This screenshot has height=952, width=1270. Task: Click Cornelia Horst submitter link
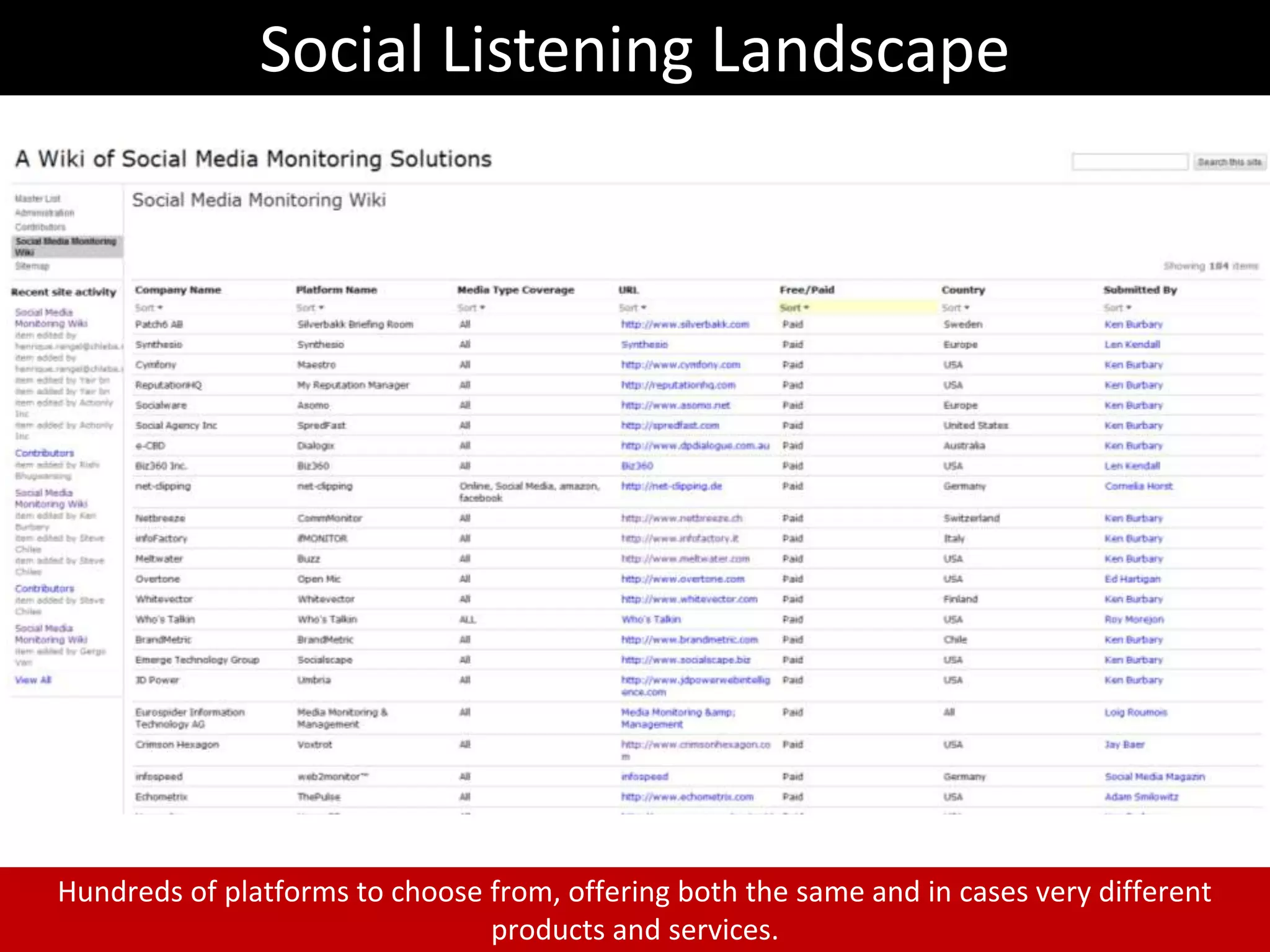(x=1139, y=486)
